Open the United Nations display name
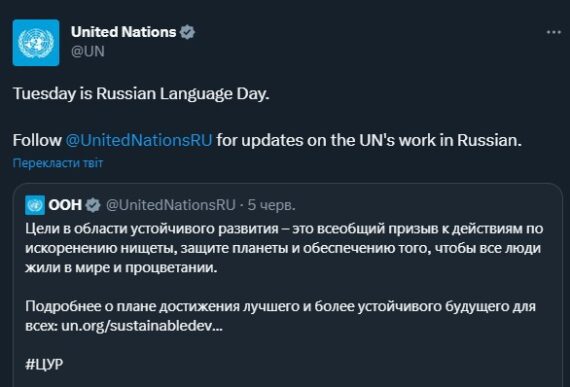The image size is (570, 387). pos(124,32)
